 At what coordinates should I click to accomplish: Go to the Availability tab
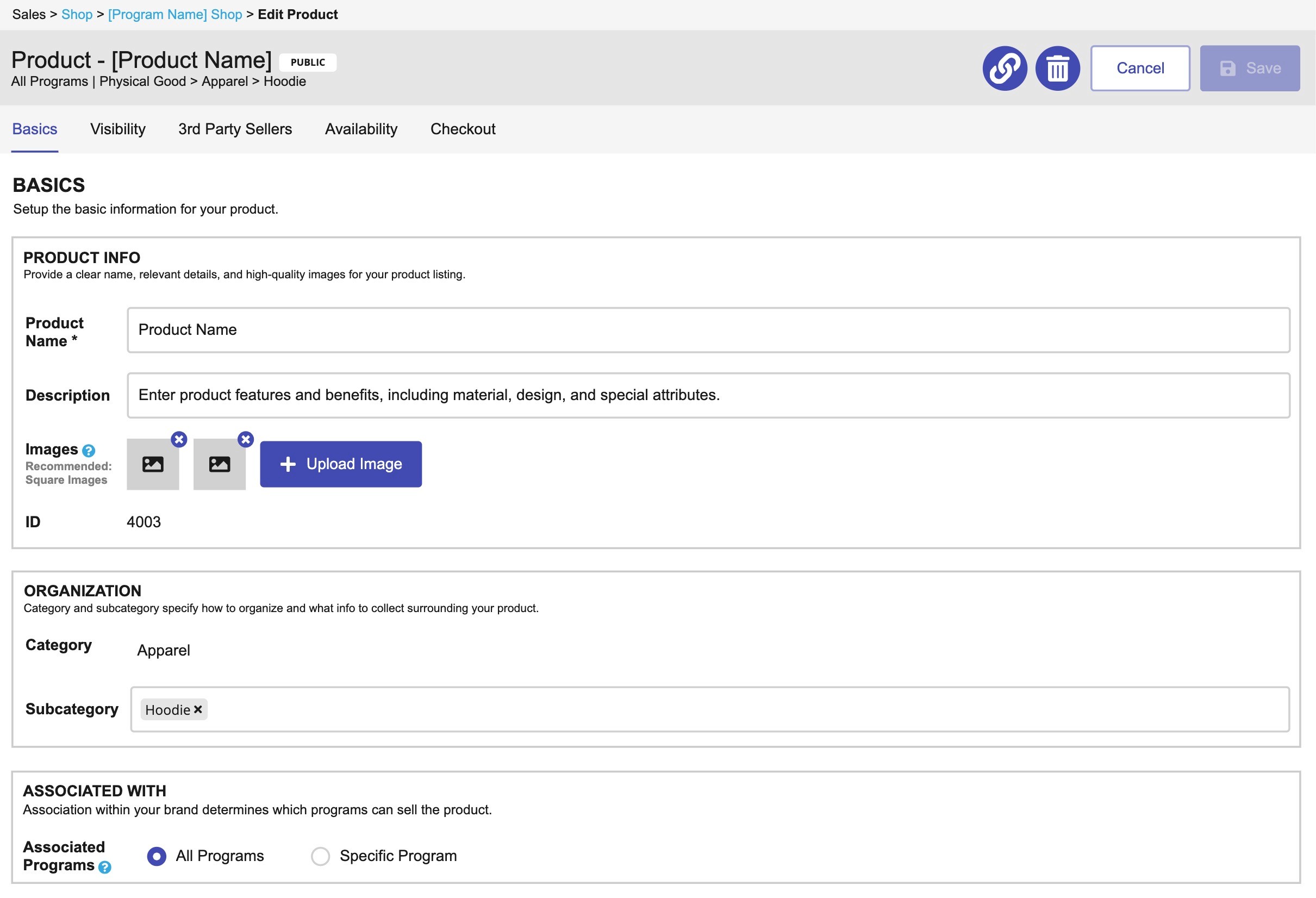[x=361, y=129]
